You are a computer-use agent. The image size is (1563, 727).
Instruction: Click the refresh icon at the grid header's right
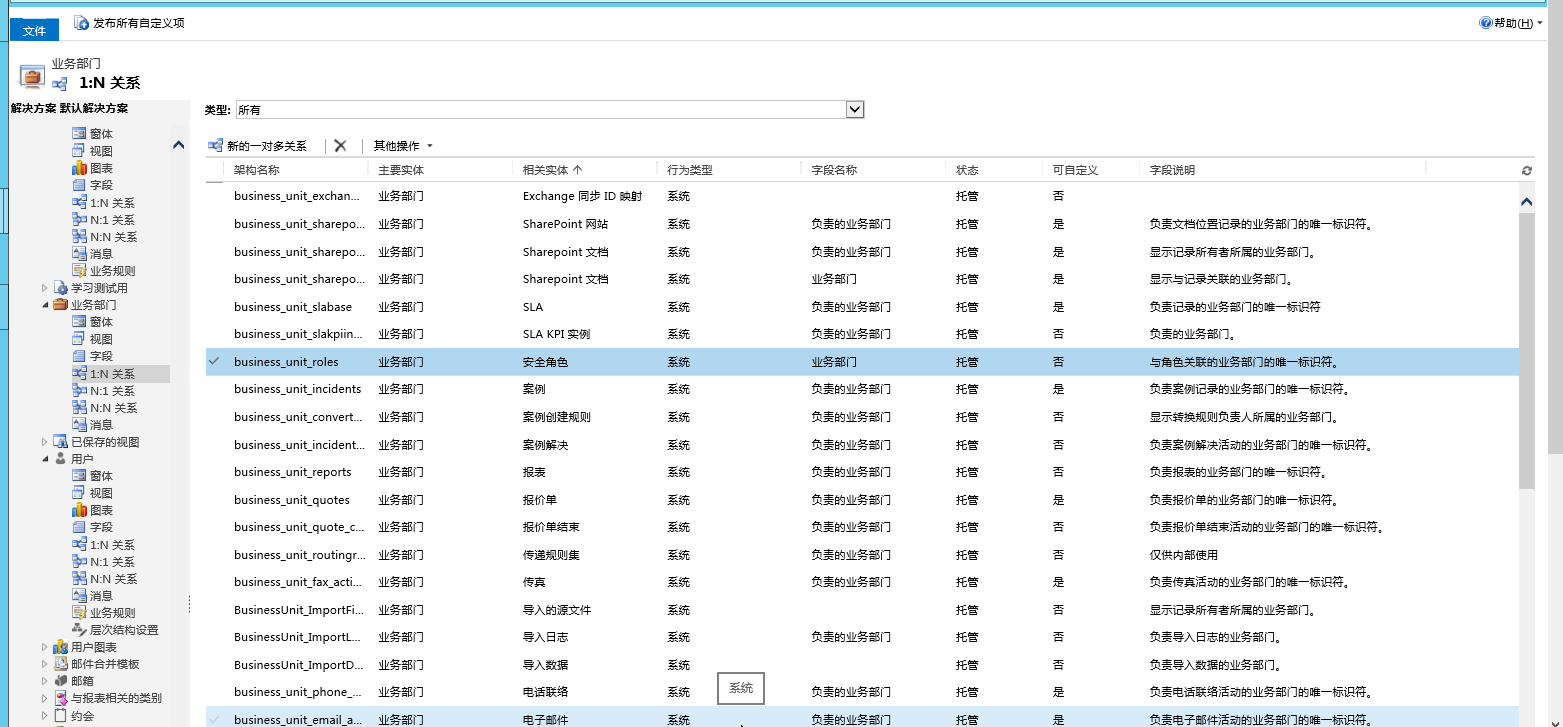point(1526,171)
